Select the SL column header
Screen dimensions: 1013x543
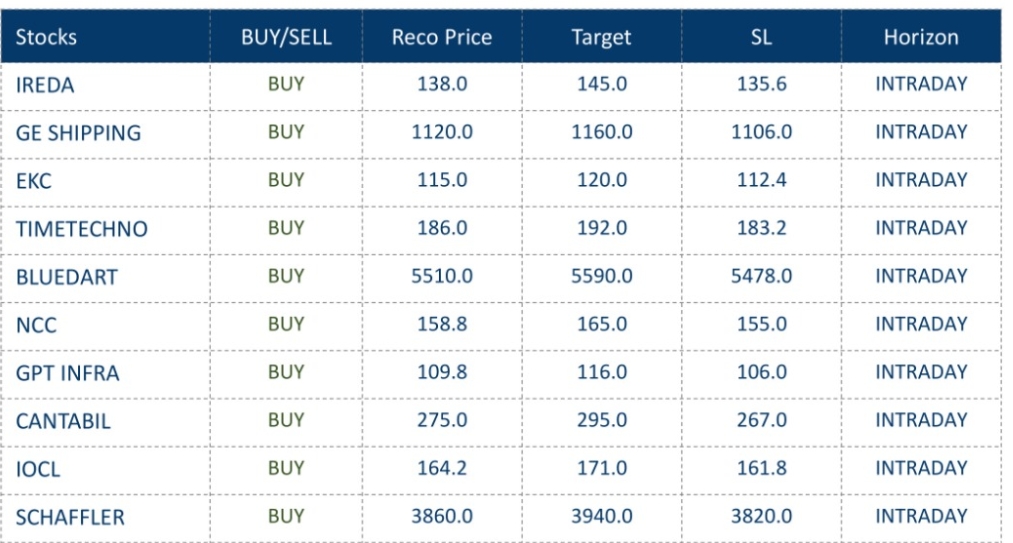click(761, 38)
